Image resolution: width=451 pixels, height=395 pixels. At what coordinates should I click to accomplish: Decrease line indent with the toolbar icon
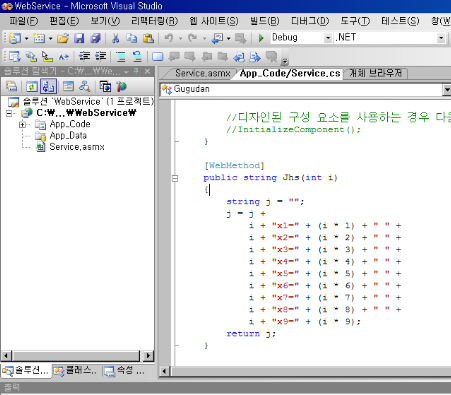[84, 57]
